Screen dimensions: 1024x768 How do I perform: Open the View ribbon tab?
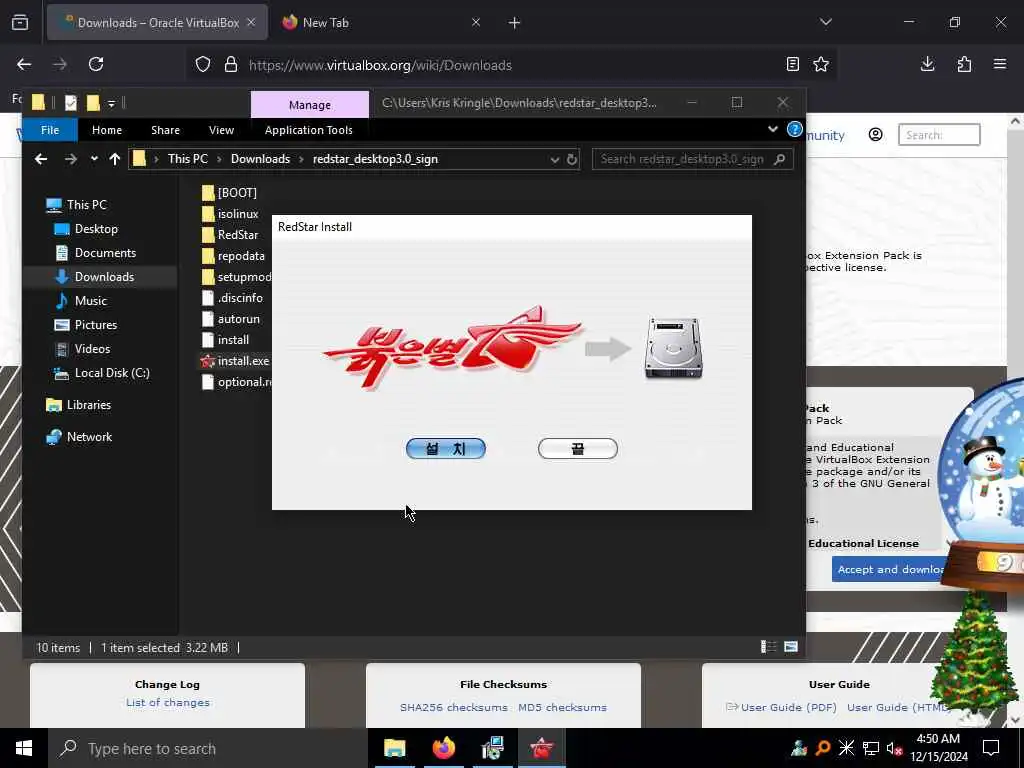221,130
